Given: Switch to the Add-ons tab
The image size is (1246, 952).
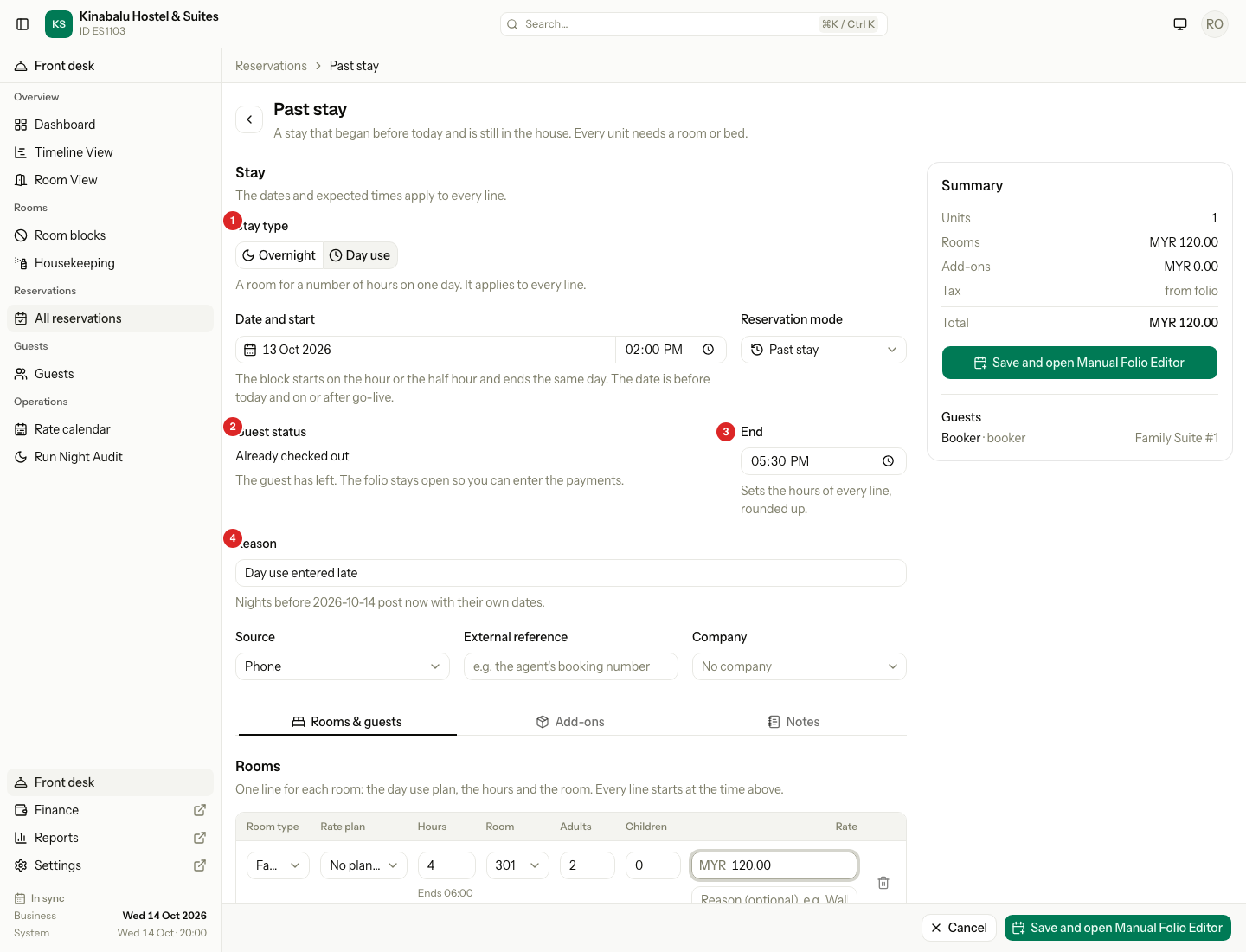Looking at the screenshot, I should click(x=570, y=722).
